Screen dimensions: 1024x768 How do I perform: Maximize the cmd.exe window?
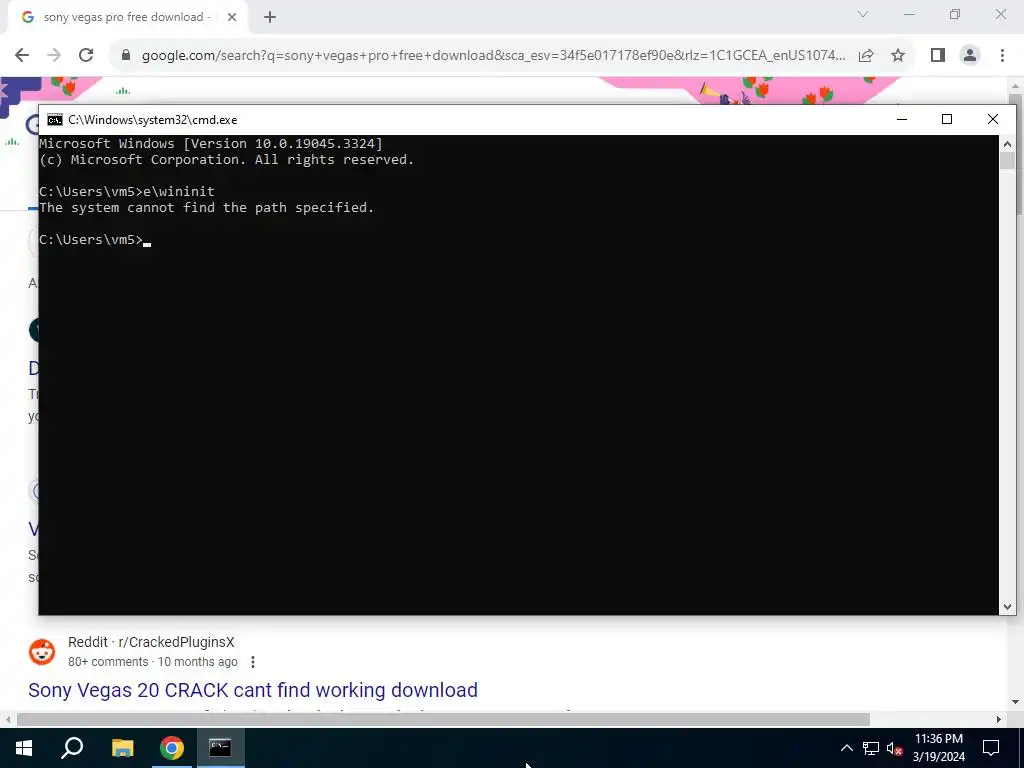947,119
